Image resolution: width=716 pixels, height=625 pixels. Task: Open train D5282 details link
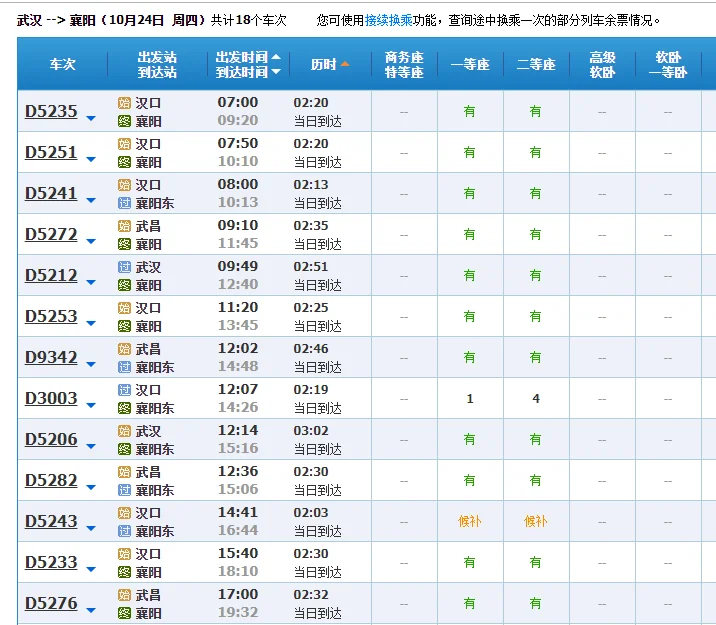click(x=51, y=481)
